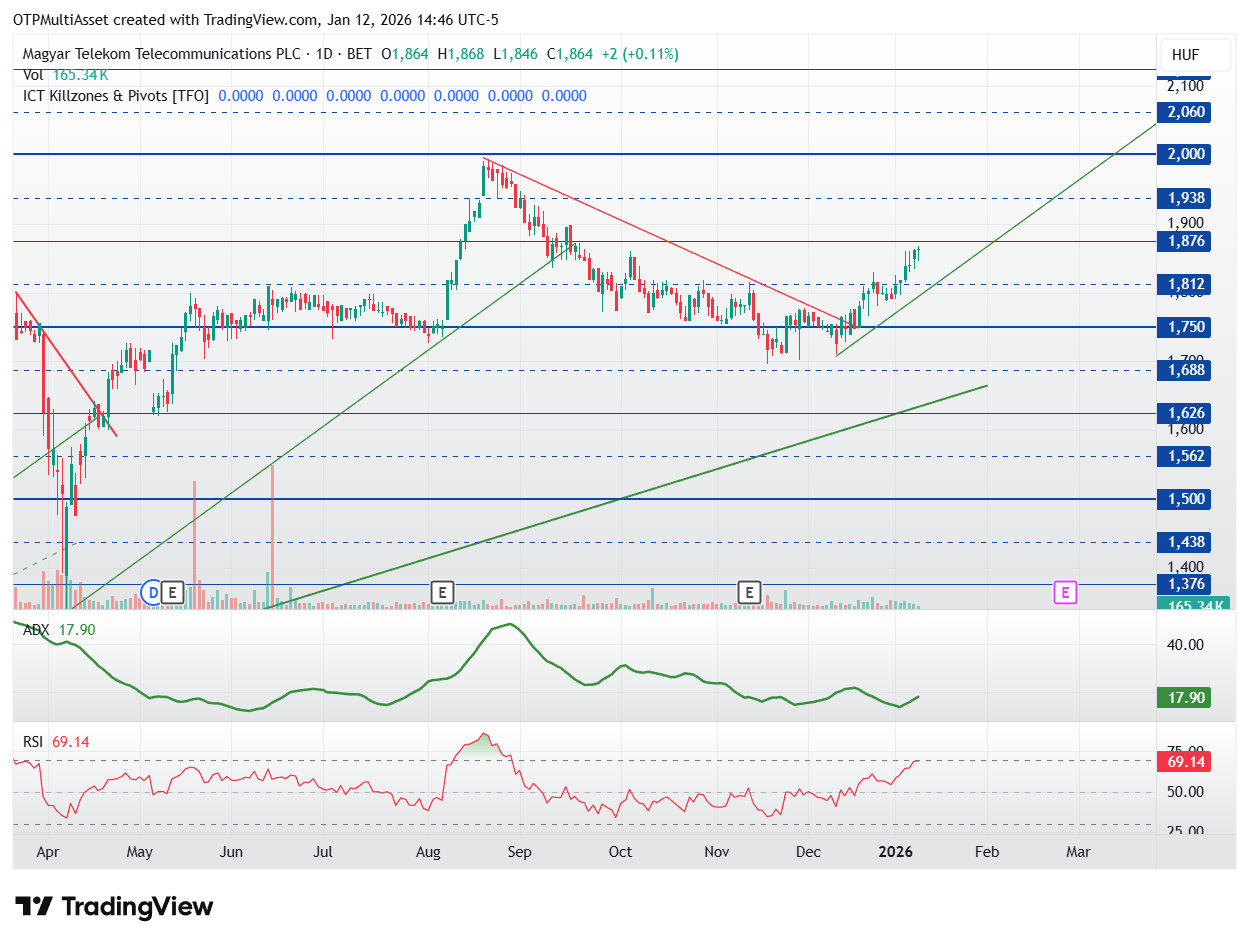Click the earnings E marker near May
This screenshot has width=1249, height=944.
pos(172,592)
